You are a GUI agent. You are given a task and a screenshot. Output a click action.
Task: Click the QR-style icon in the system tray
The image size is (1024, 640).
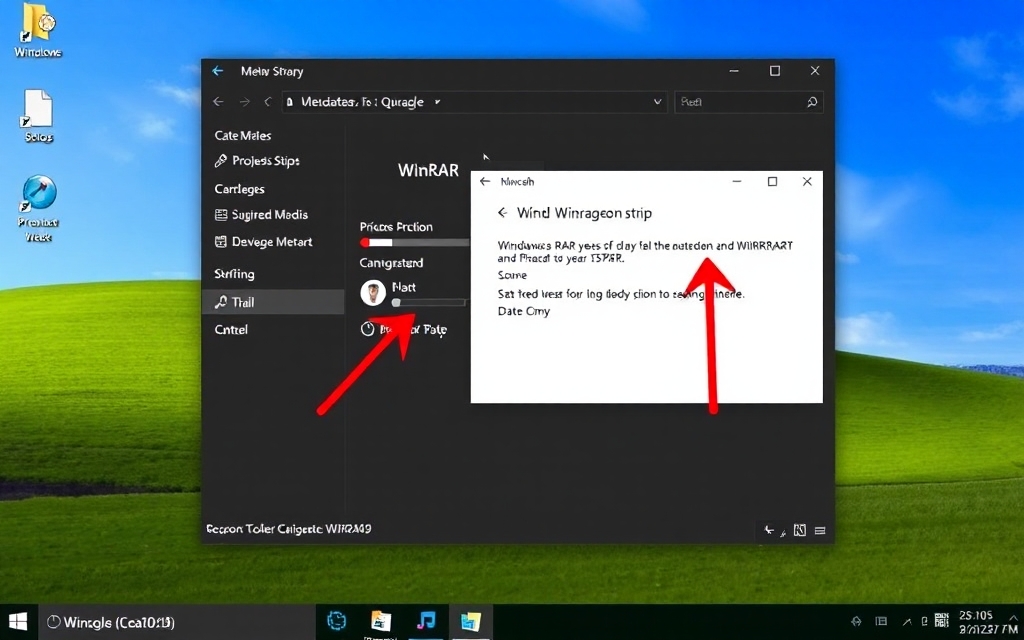941,620
